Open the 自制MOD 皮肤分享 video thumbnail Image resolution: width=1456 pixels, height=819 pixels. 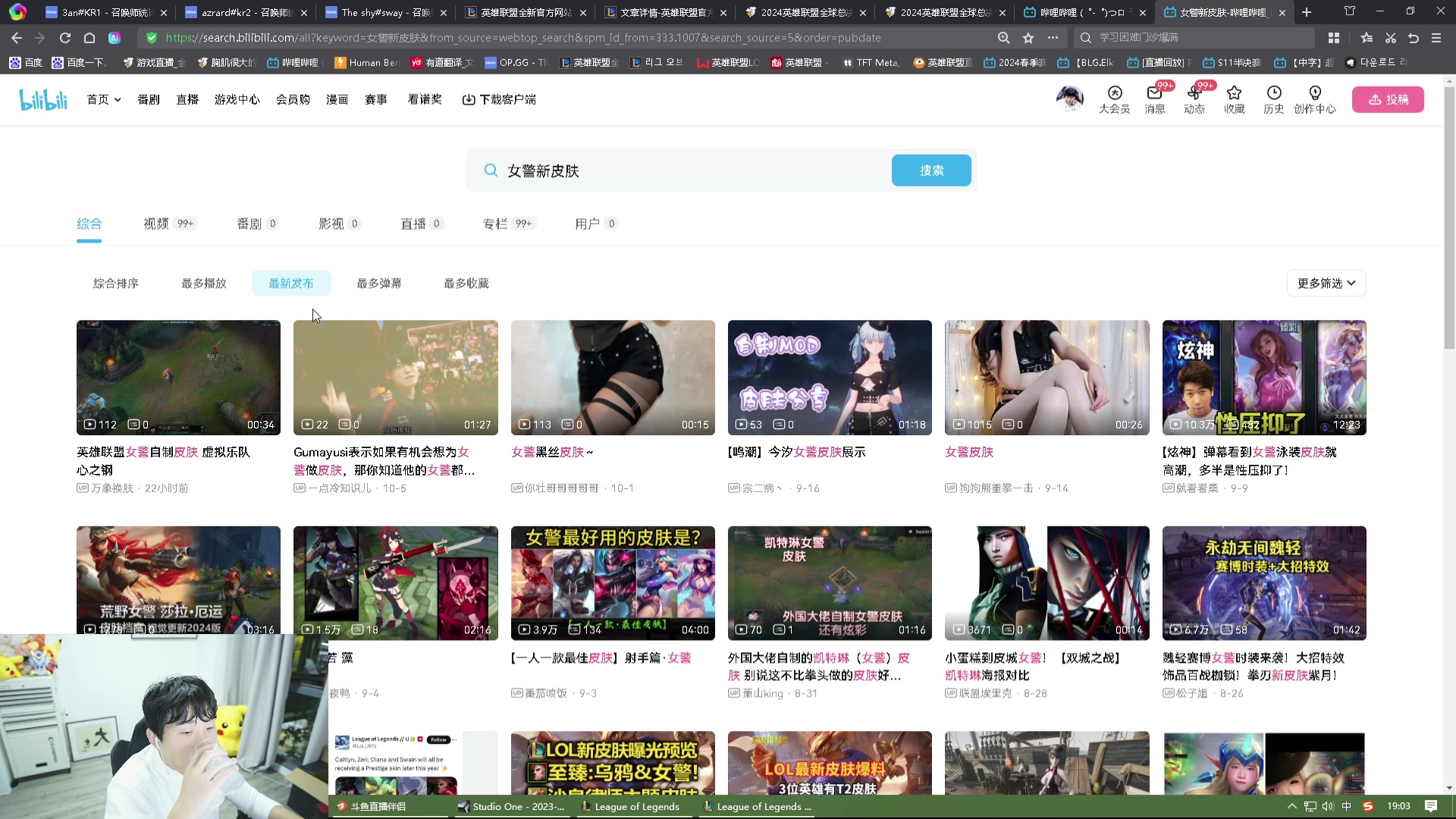830,377
